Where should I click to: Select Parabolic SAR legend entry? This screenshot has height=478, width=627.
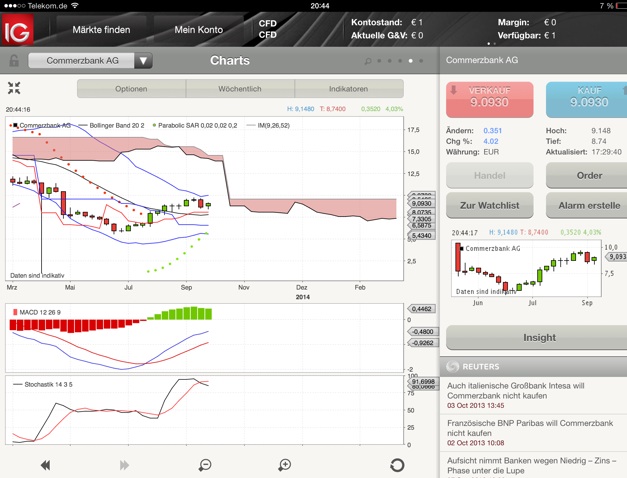[195, 126]
